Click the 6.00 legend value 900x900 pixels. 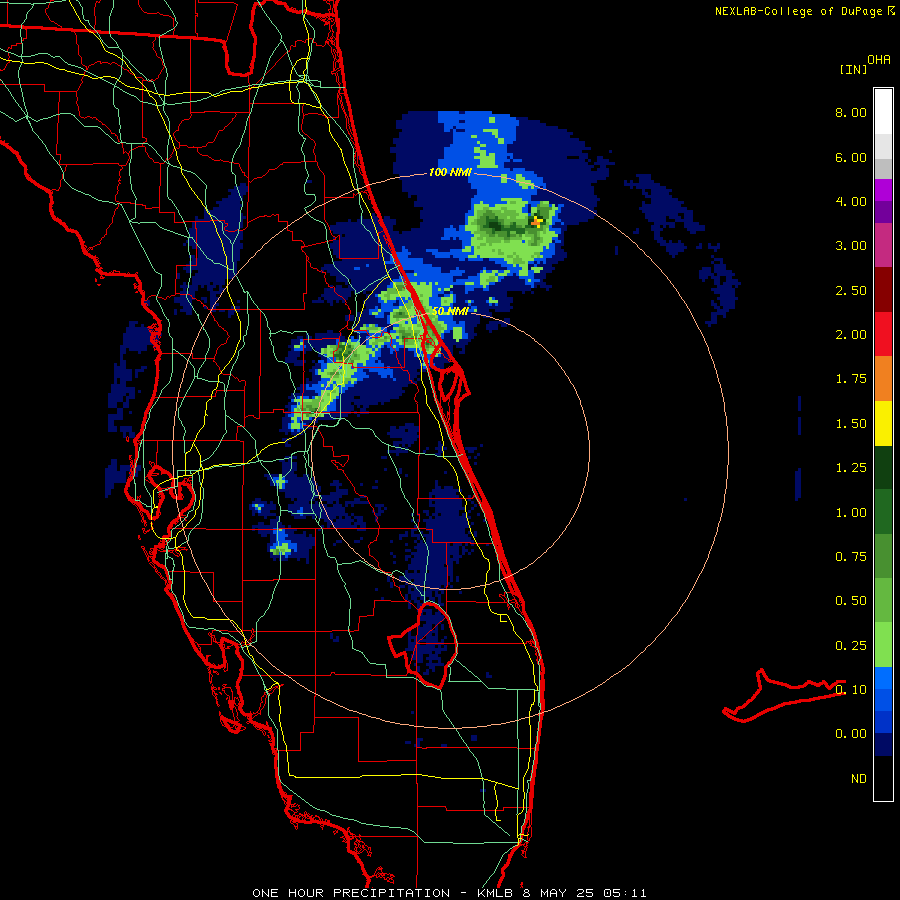851,157
